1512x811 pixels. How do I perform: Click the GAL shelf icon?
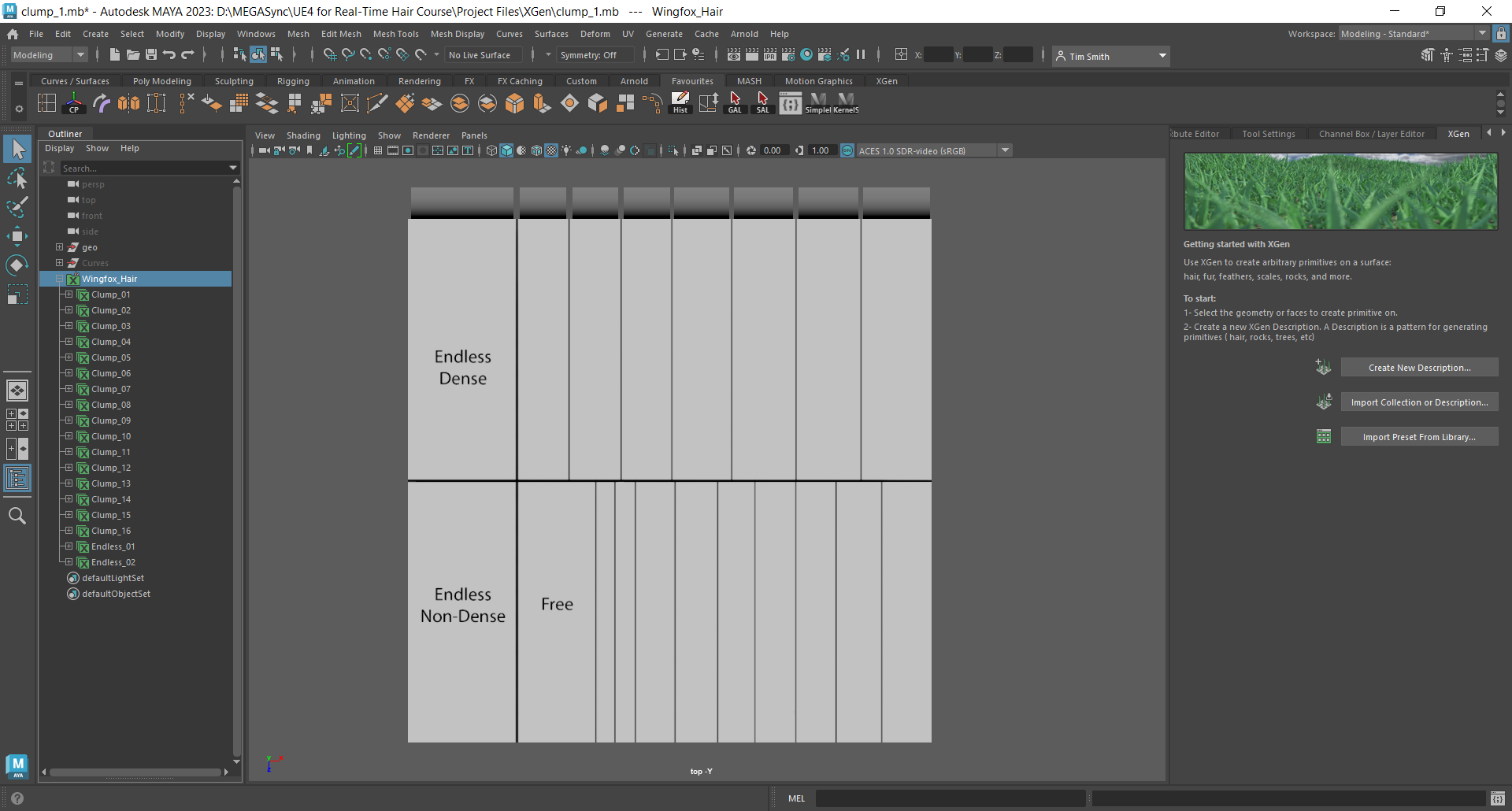[x=735, y=103]
